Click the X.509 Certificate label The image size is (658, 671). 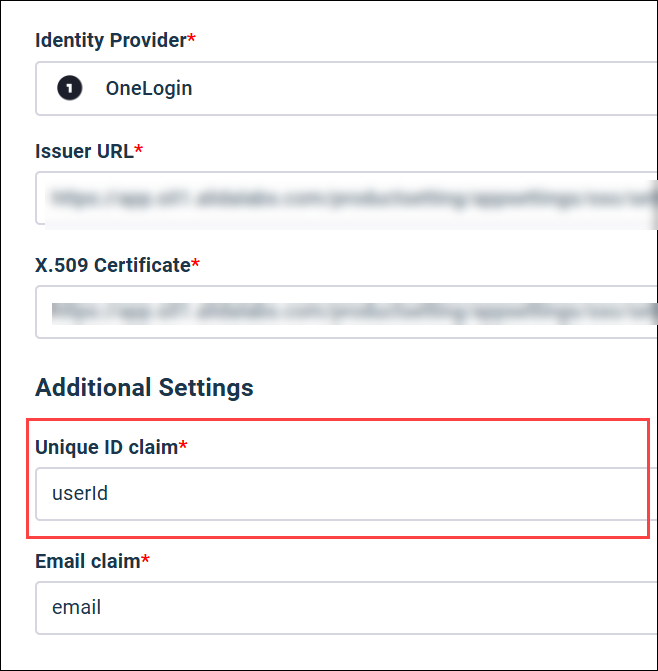pos(112,265)
